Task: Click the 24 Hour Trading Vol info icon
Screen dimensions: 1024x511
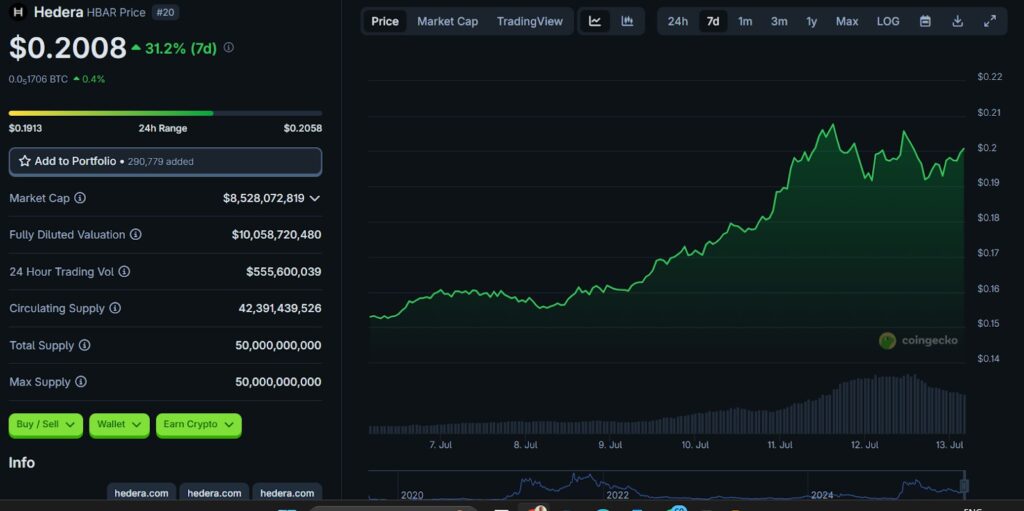Action: click(x=123, y=271)
